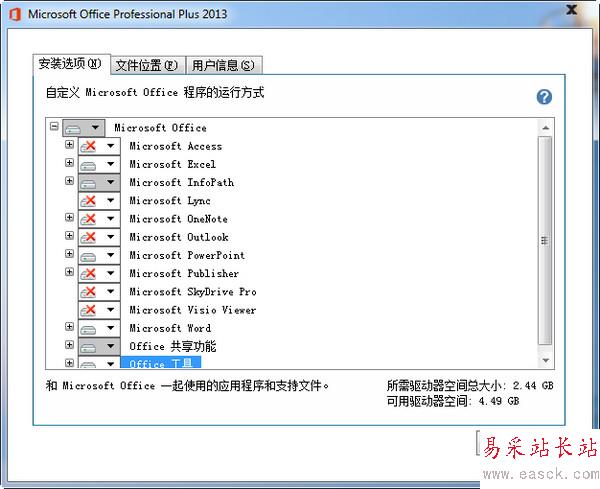600x489 pixels.
Task: Select the Microsoft Outlook row label
Action: pos(179,237)
